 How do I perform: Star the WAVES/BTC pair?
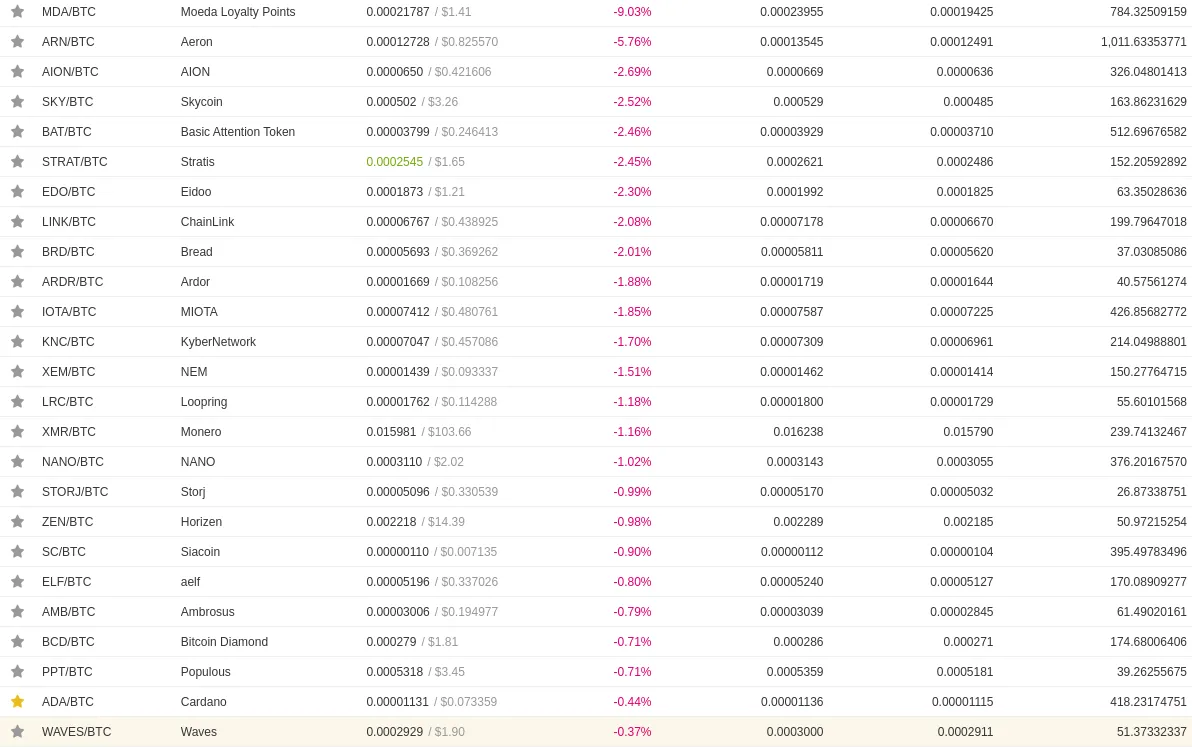tap(17, 732)
